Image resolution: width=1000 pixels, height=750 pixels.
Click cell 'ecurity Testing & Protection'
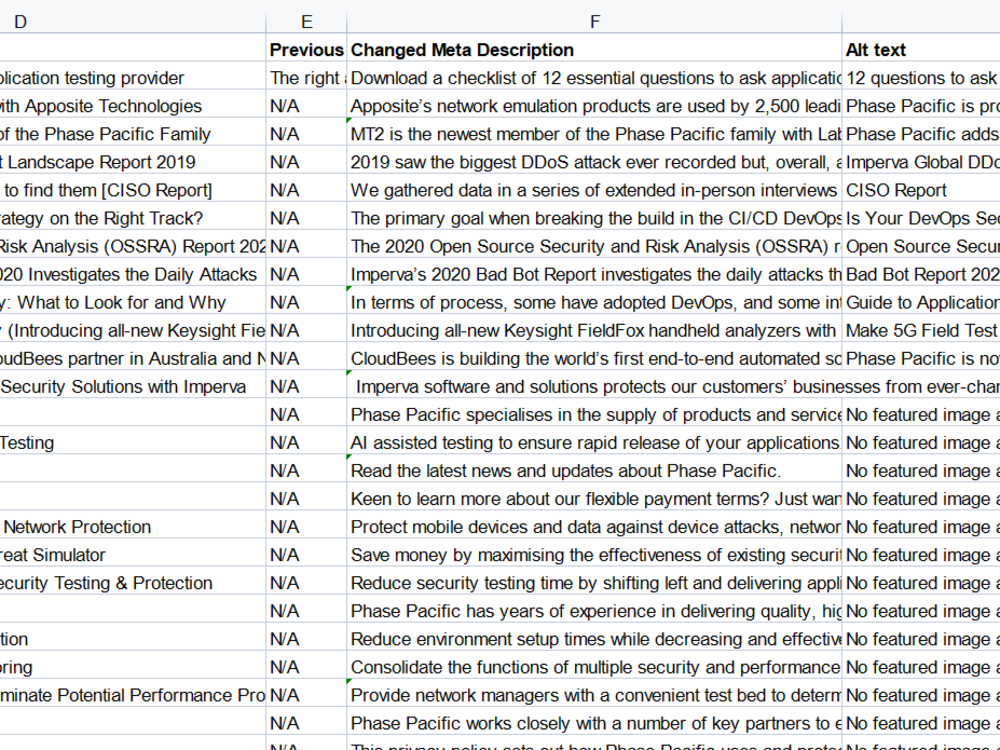tap(133, 583)
